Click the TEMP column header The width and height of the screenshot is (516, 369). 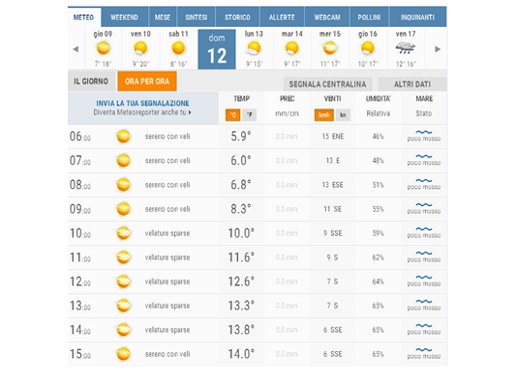coord(241,99)
